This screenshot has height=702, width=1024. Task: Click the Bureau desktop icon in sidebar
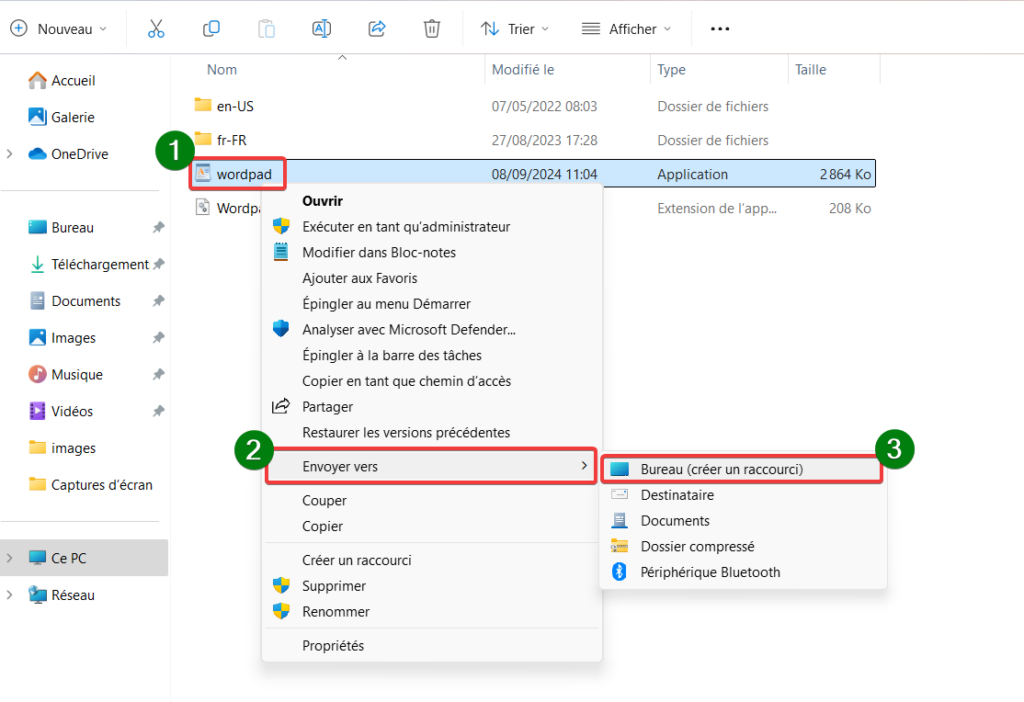(37, 227)
